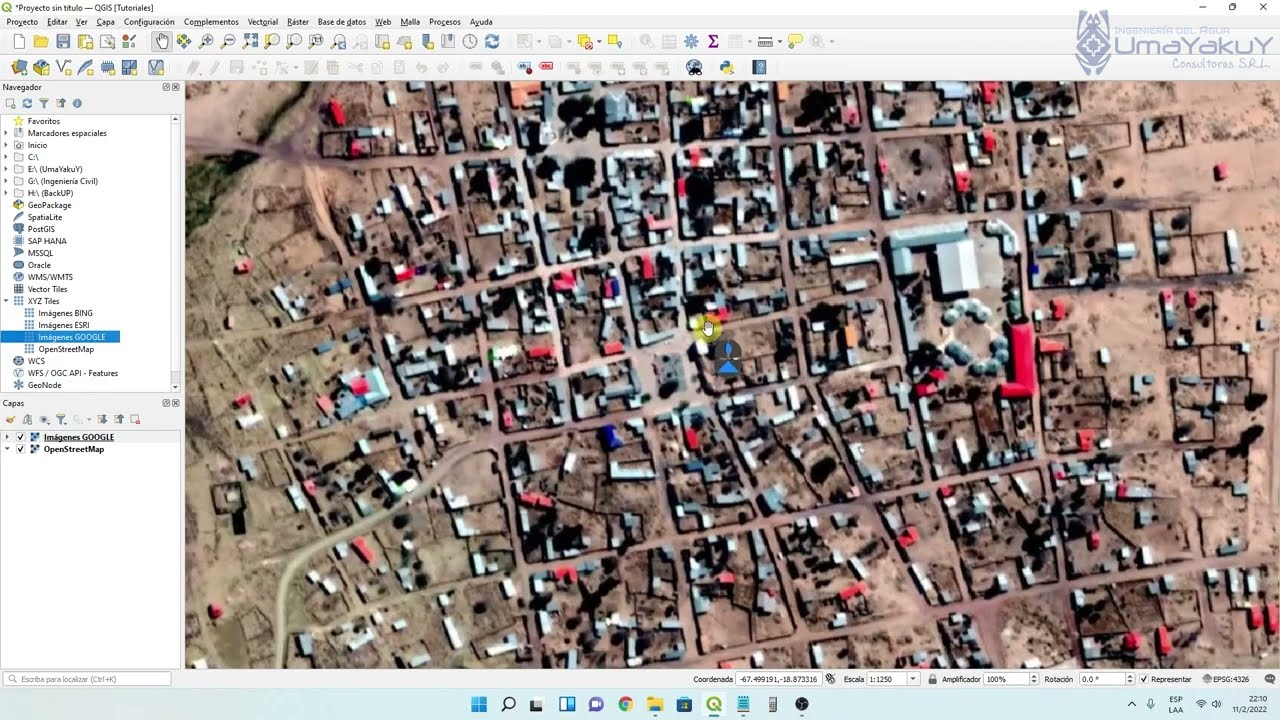
Task: Select the Measure ruler tool
Action: pos(765,41)
